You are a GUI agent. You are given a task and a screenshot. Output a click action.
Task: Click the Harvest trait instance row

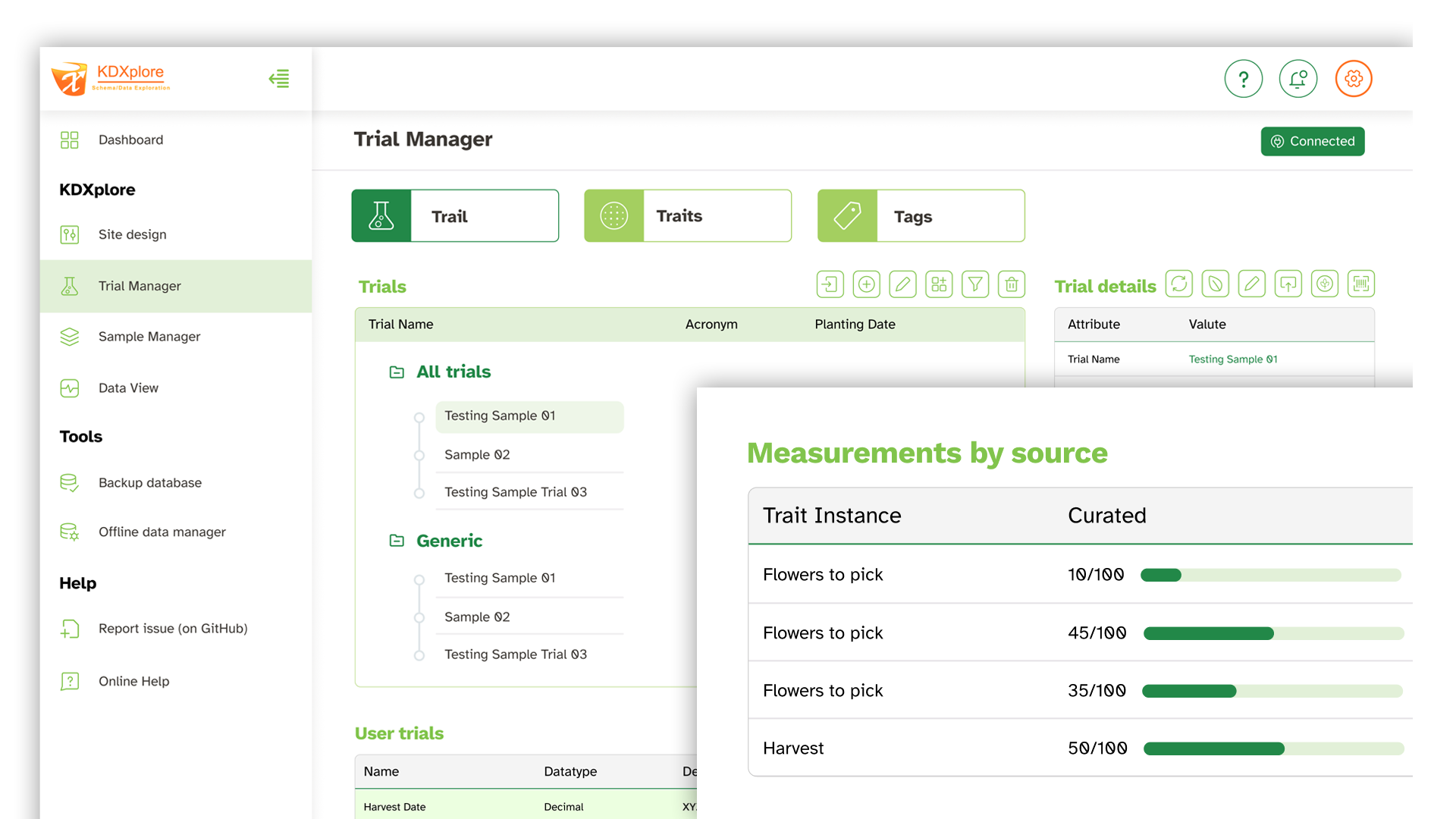click(x=1081, y=748)
